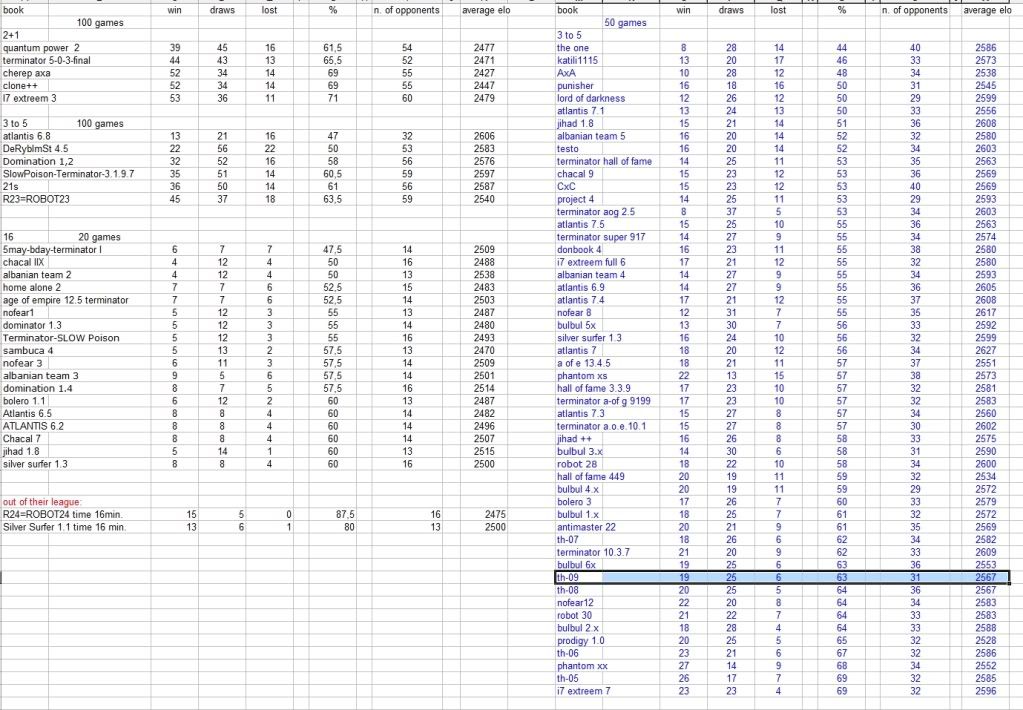The height and width of the screenshot is (710, 1023).
Task: Click the "terminator super 917" cell
Action: 601,237
